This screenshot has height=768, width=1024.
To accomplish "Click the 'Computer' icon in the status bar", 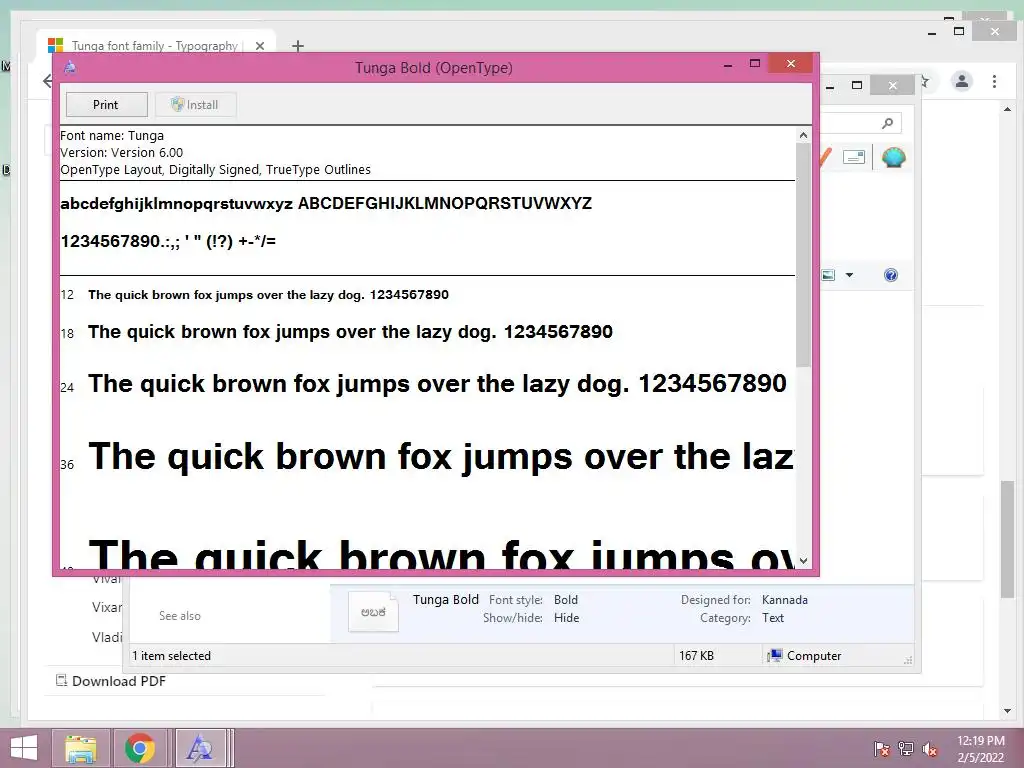I will pos(775,656).
